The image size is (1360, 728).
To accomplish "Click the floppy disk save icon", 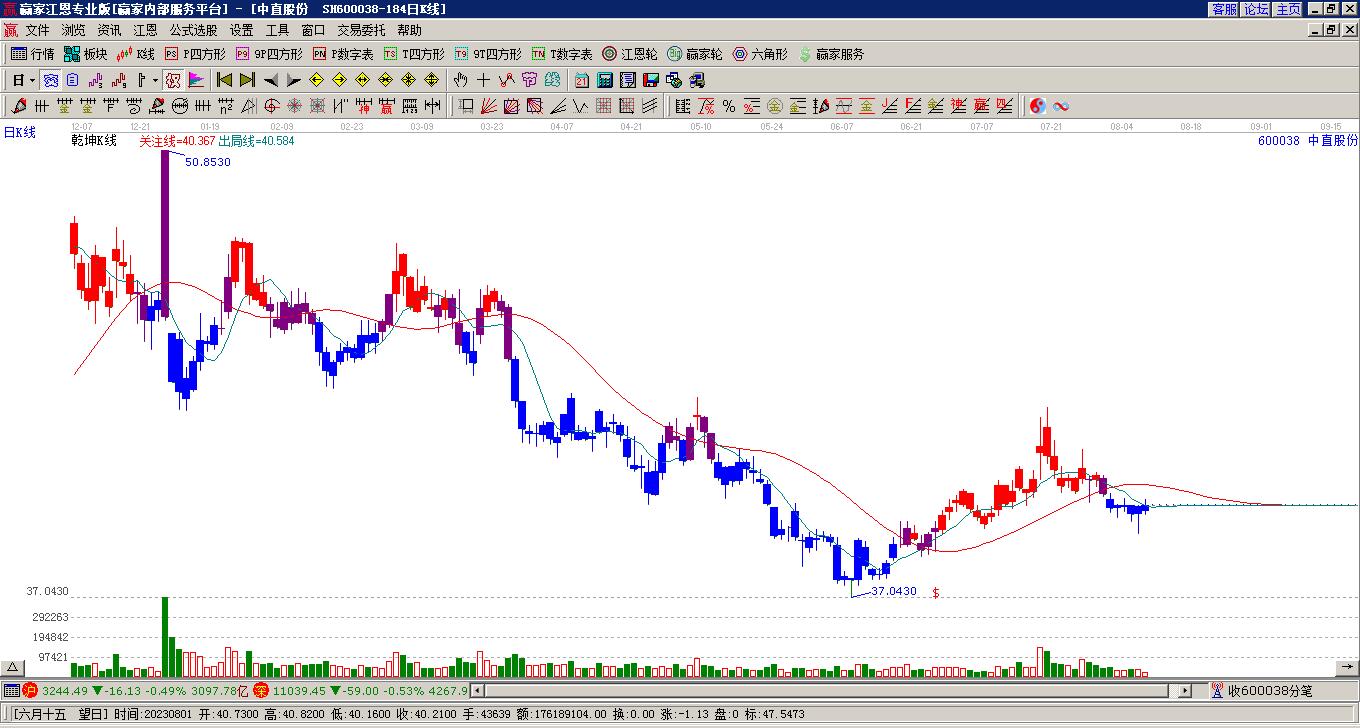I will pyautogui.click(x=651, y=80).
